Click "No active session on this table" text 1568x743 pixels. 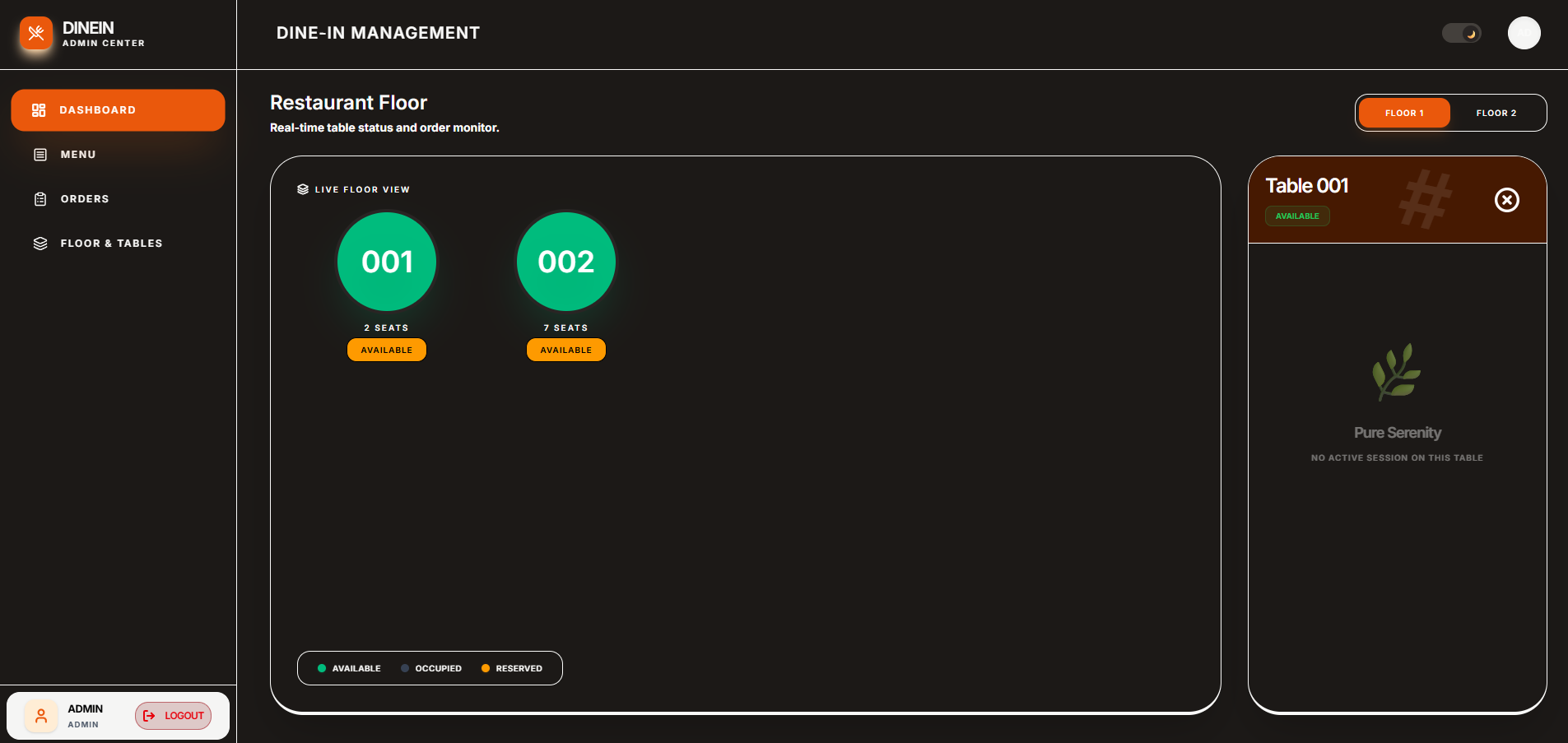pyautogui.click(x=1398, y=457)
